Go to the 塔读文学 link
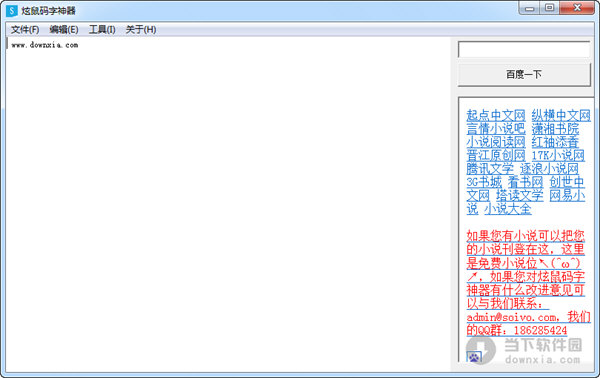This screenshot has height=378, width=600. [520, 196]
